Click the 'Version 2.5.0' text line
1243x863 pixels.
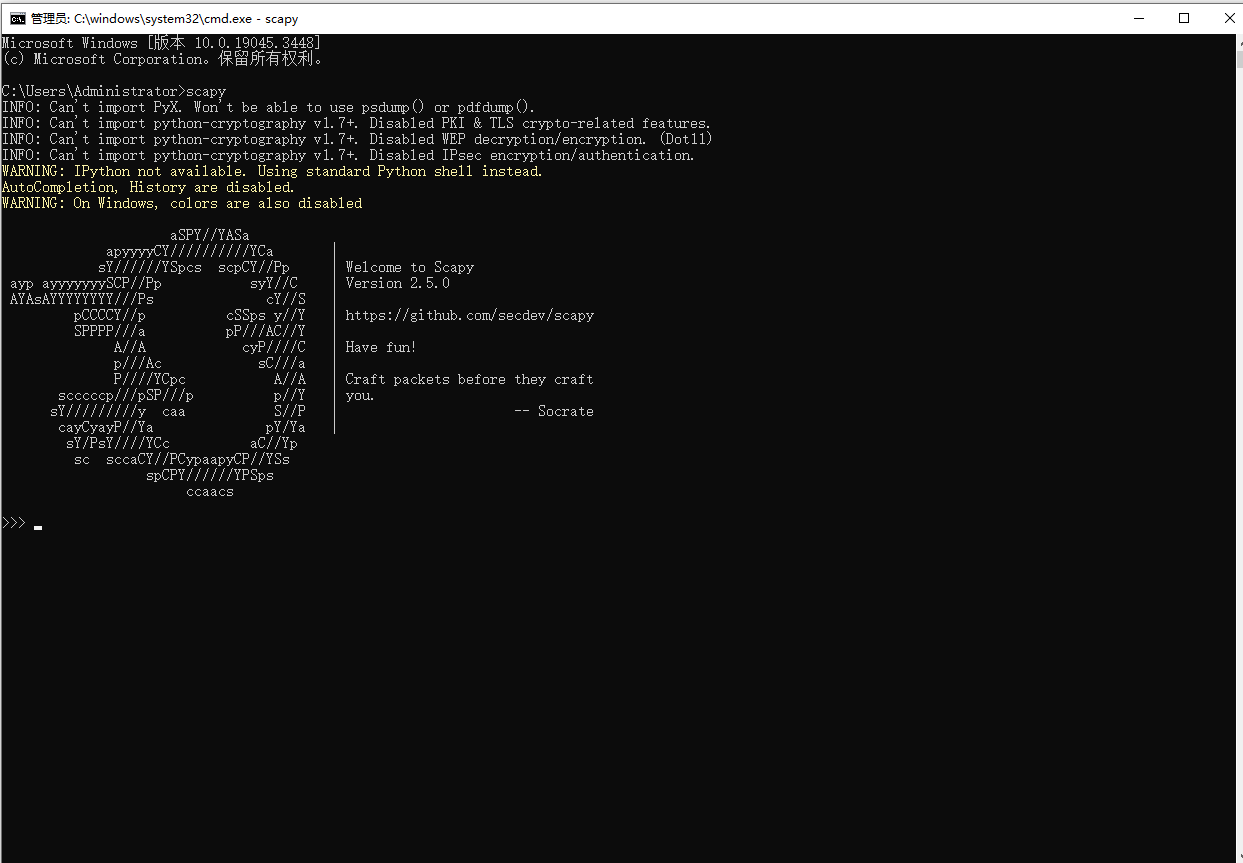[x=396, y=283]
